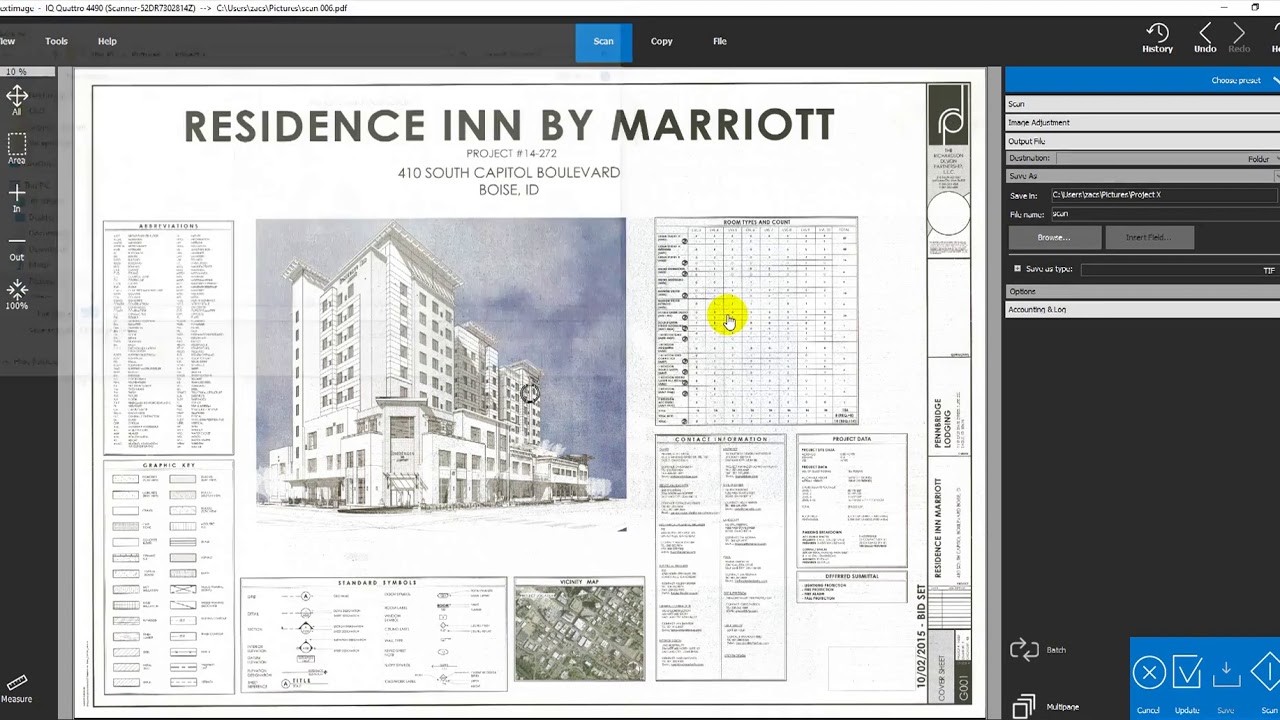Expand the Options section

coord(1142,291)
